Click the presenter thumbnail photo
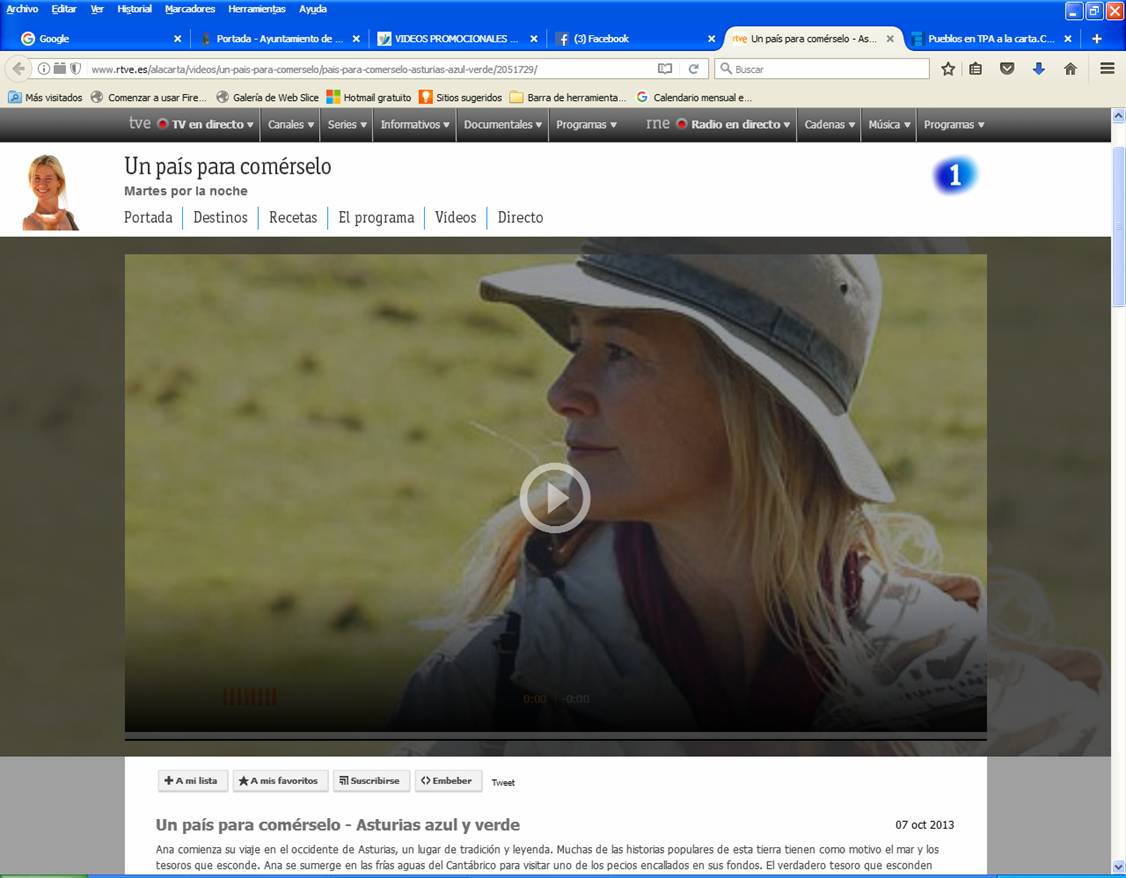 (x=50, y=192)
